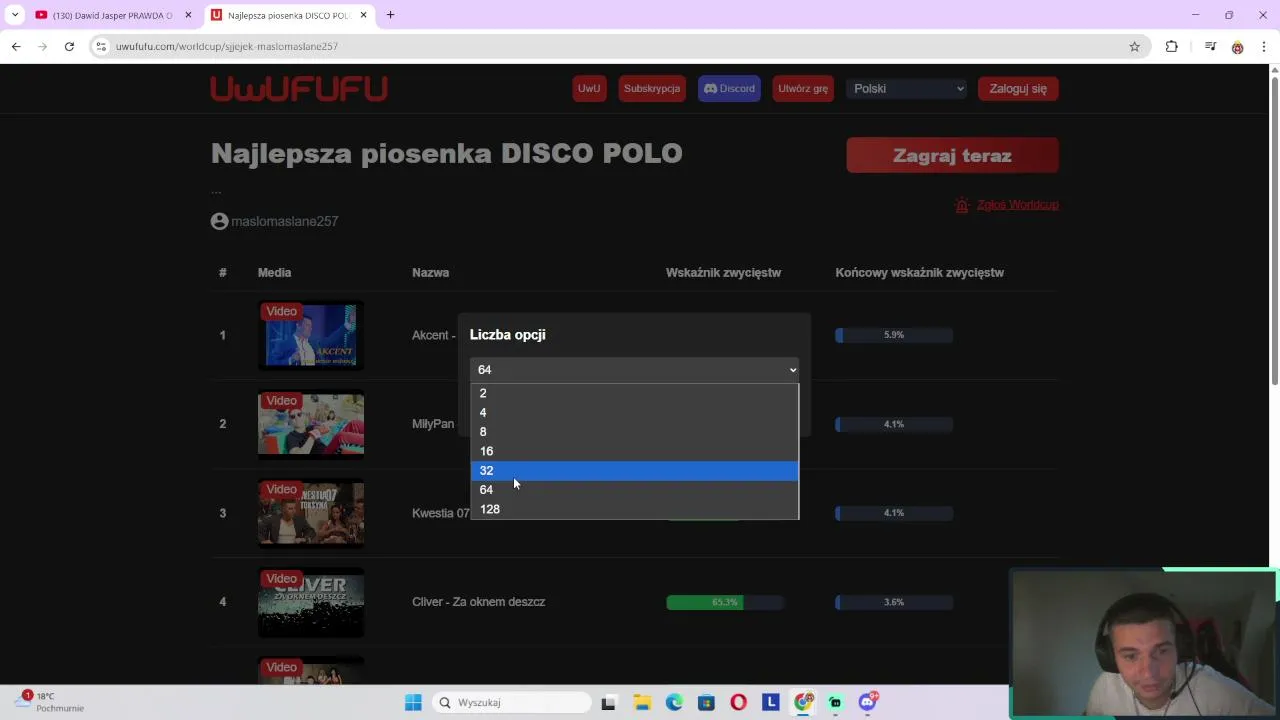Viewport: 1280px width, 720px height.
Task: Open the Cliver Za oknem deszcz thumbnail
Action: pos(311,602)
